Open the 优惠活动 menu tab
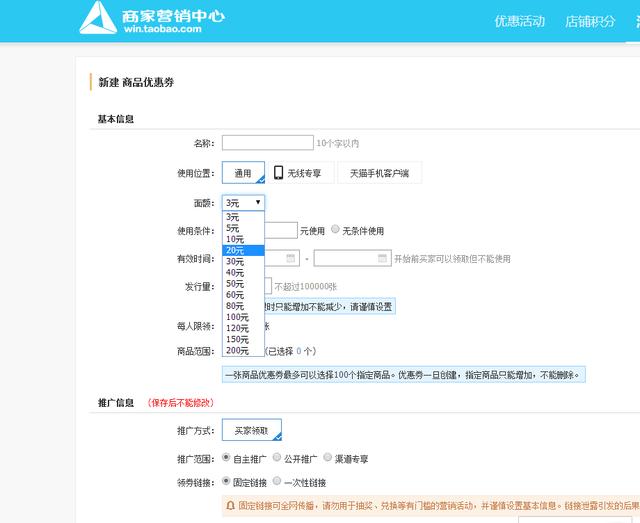This screenshot has height=523, width=640. [x=519, y=21]
